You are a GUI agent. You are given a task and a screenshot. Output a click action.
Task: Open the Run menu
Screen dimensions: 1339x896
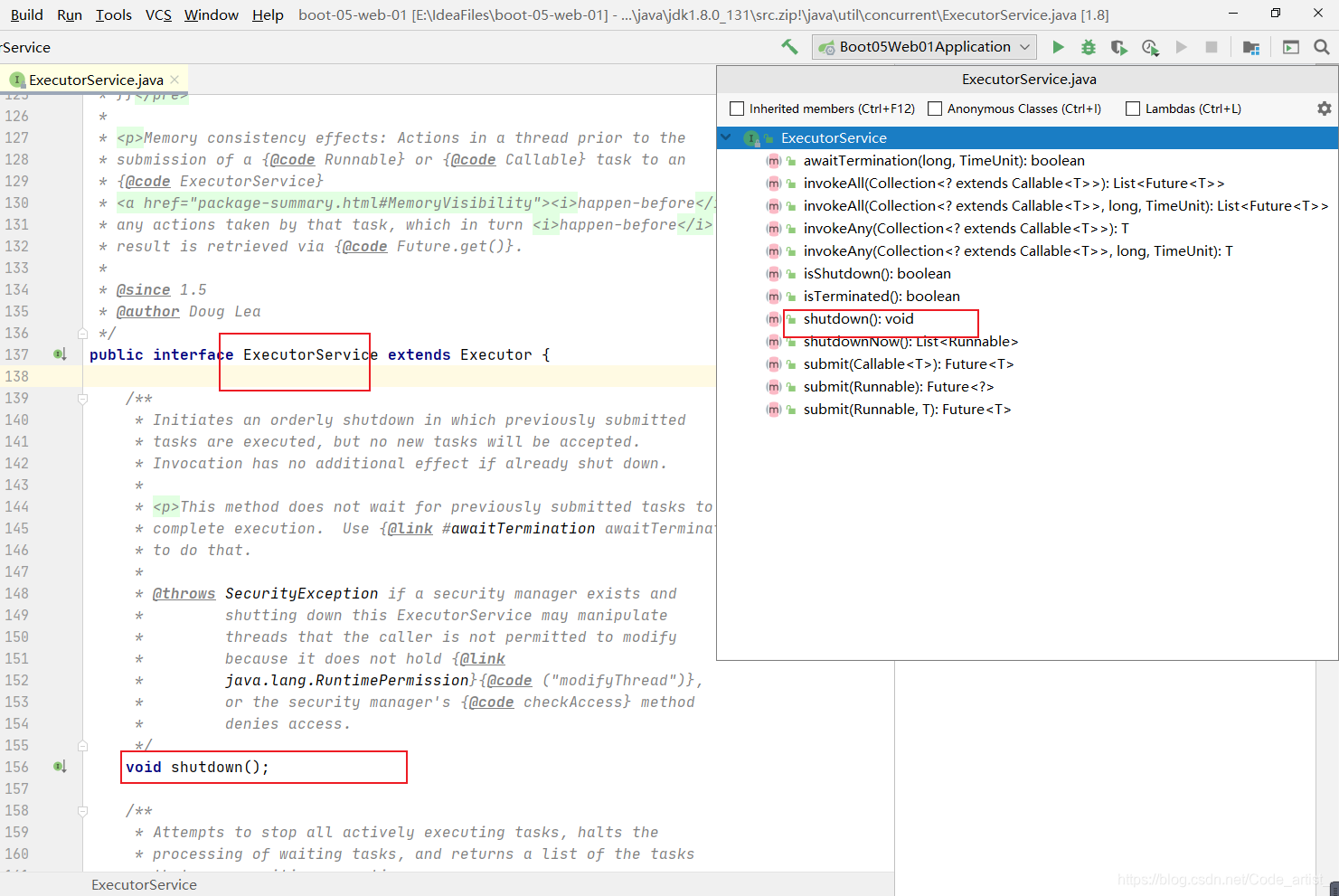pyautogui.click(x=70, y=14)
